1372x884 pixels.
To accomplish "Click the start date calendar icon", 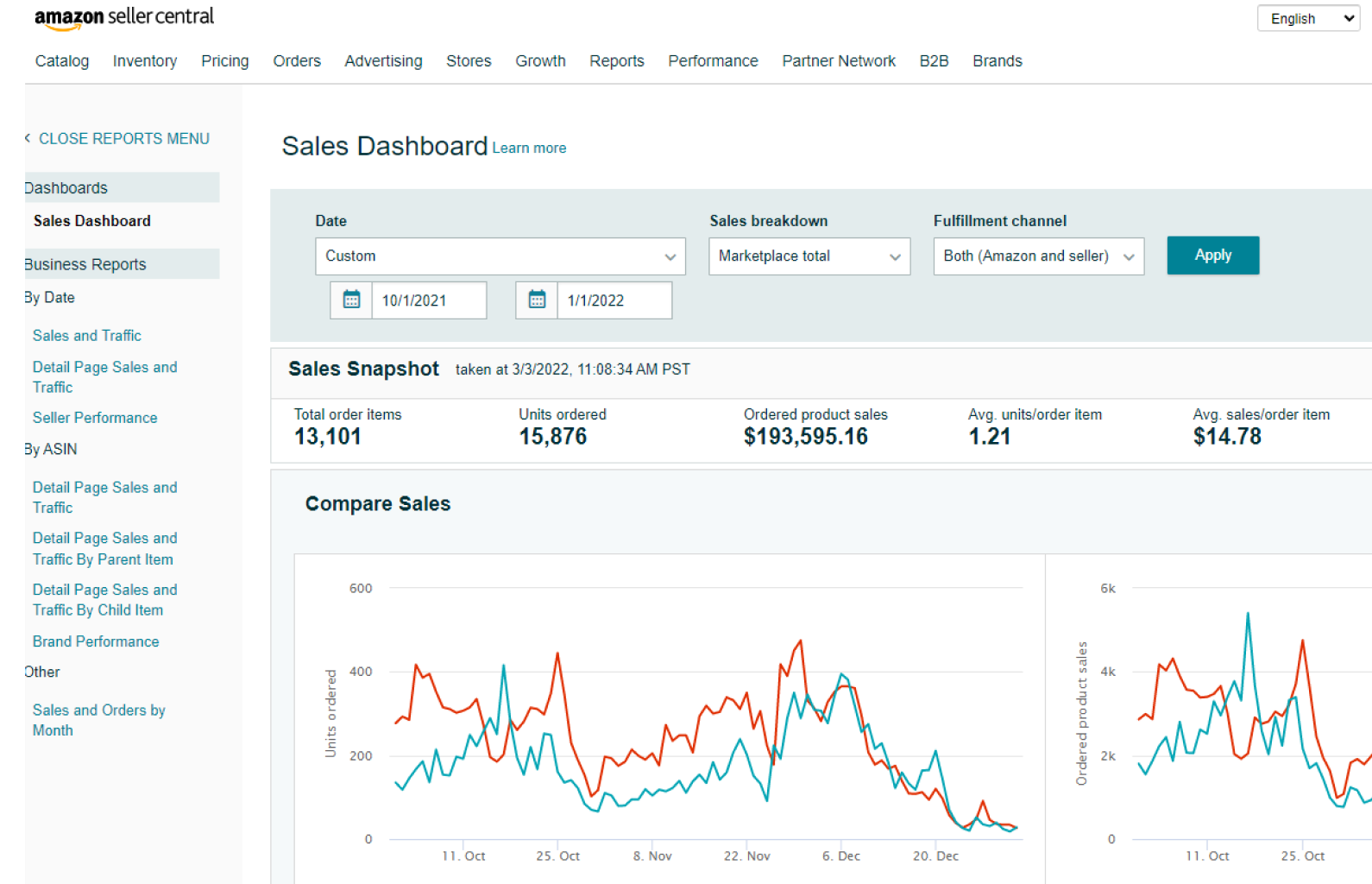I will click(351, 300).
